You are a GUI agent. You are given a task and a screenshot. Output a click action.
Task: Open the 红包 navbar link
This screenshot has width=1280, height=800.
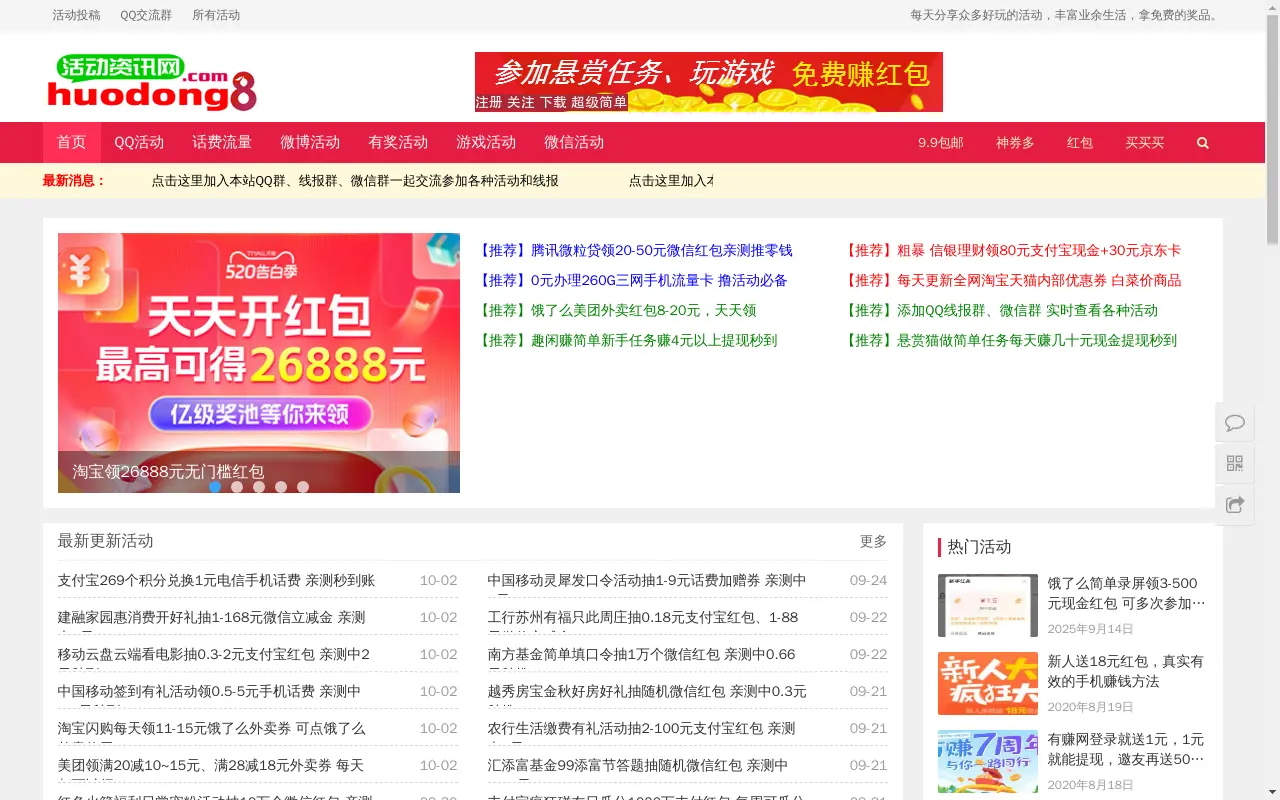[1080, 143]
